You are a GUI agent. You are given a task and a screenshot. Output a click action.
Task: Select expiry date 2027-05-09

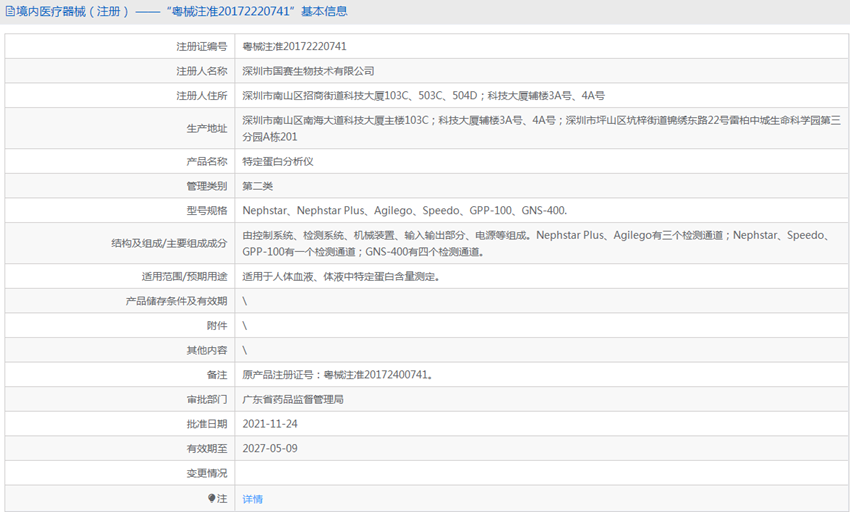click(270, 449)
